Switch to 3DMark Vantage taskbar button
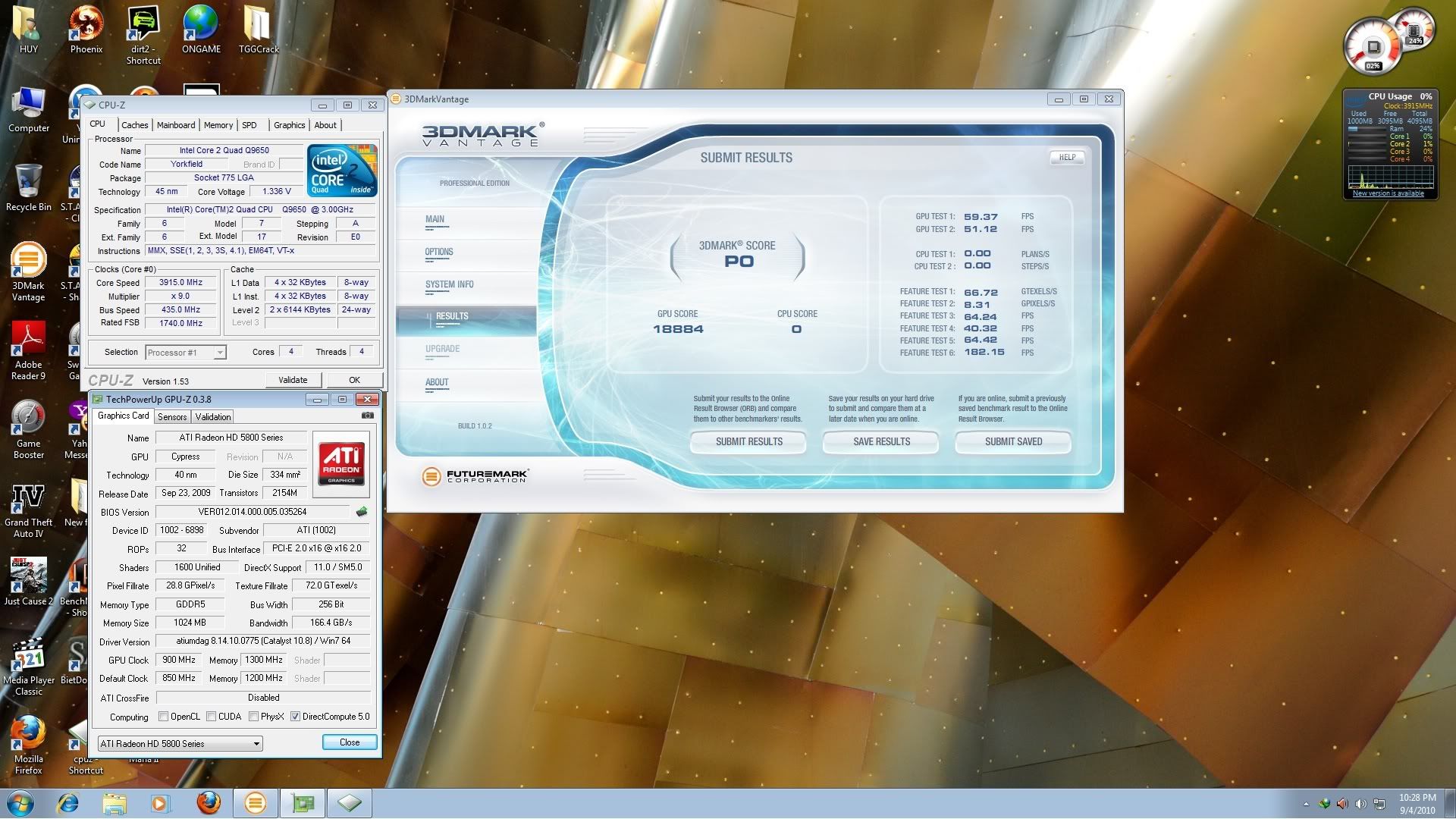This screenshot has width=1456, height=819. 256,803
